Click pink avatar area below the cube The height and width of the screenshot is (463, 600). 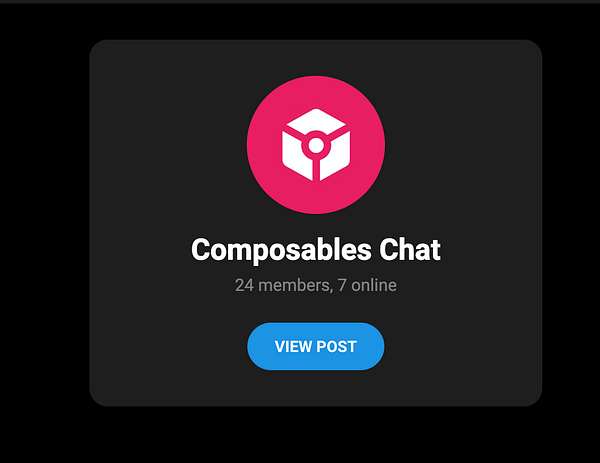316,197
